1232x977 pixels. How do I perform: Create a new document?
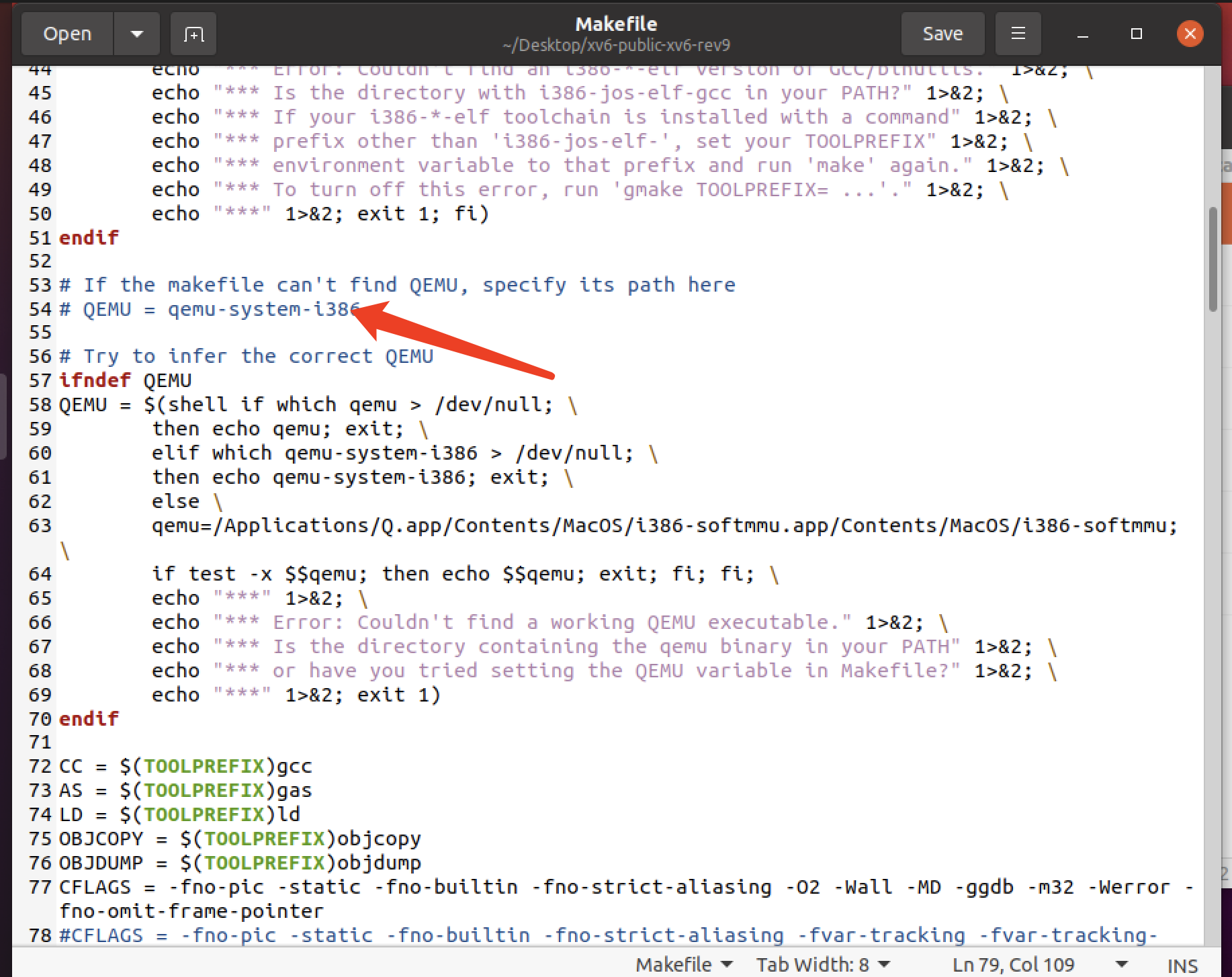[193, 33]
